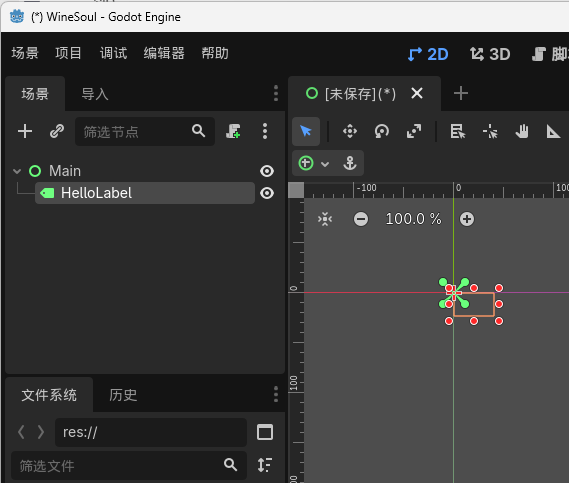
Task: Switch to the 导入 dock tab
Action: click(95, 94)
